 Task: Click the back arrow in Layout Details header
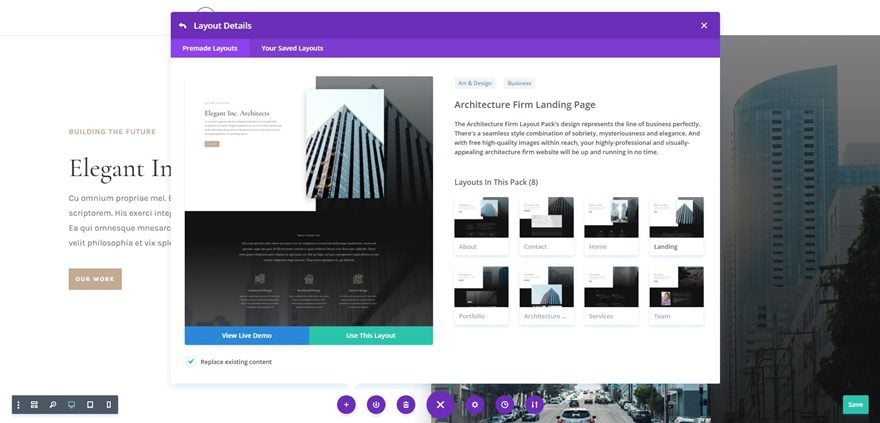tap(182, 26)
